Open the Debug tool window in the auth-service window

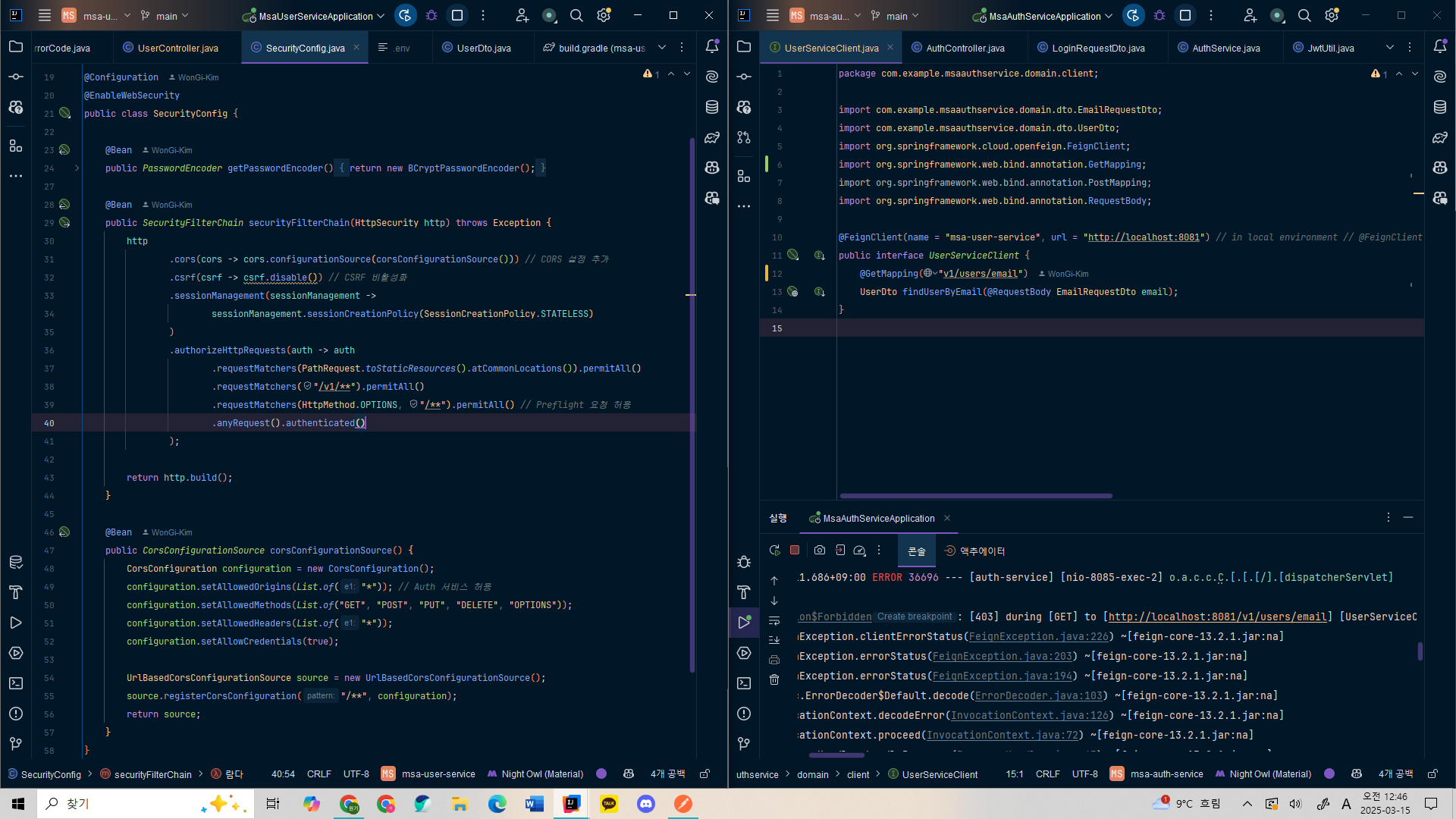(x=744, y=562)
